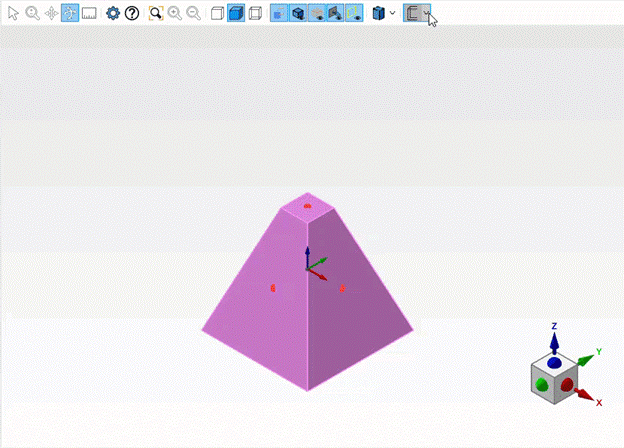The image size is (624, 448).
Task: Click zoom to fit icon
Action: click(x=156, y=13)
